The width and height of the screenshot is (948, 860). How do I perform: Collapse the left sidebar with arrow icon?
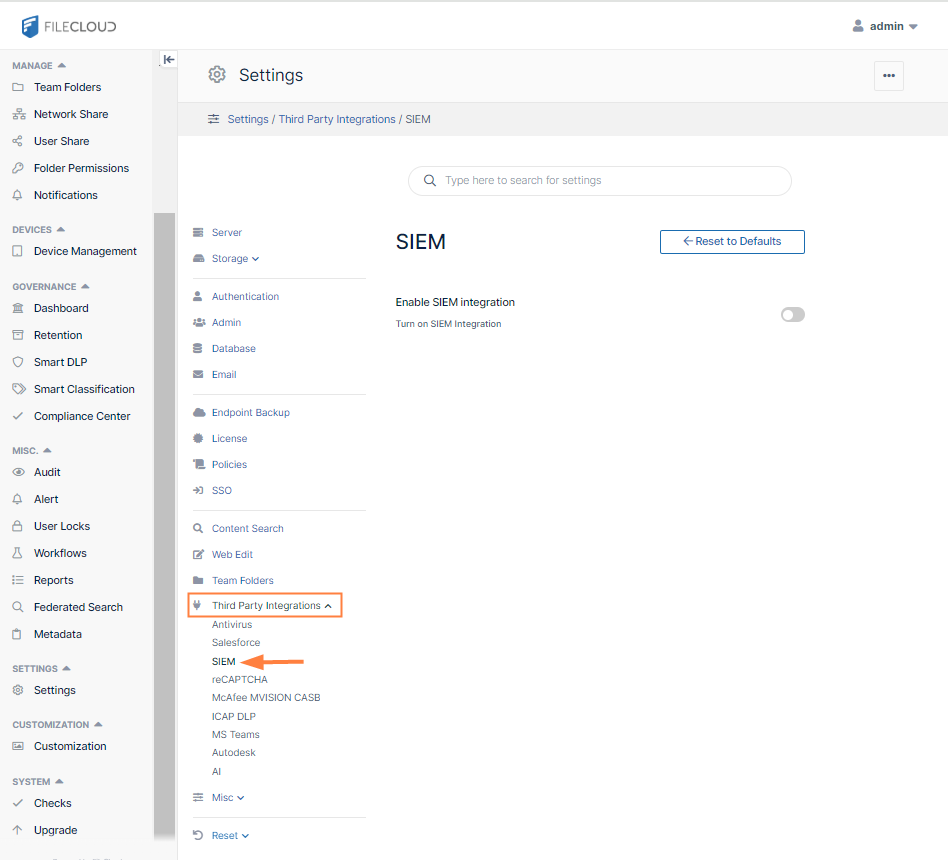click(x=169, y=60)
